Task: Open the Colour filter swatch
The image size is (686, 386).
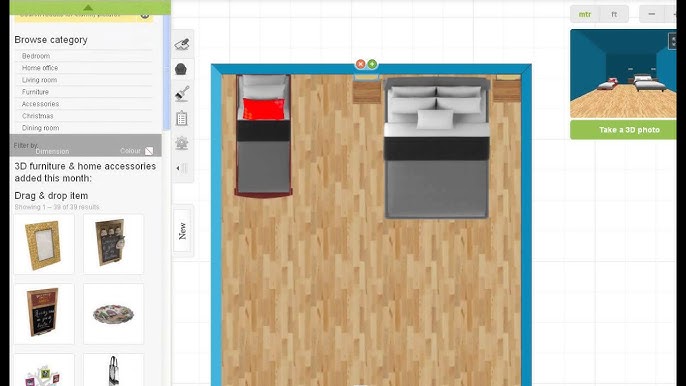Action: (x=149, y=151)
